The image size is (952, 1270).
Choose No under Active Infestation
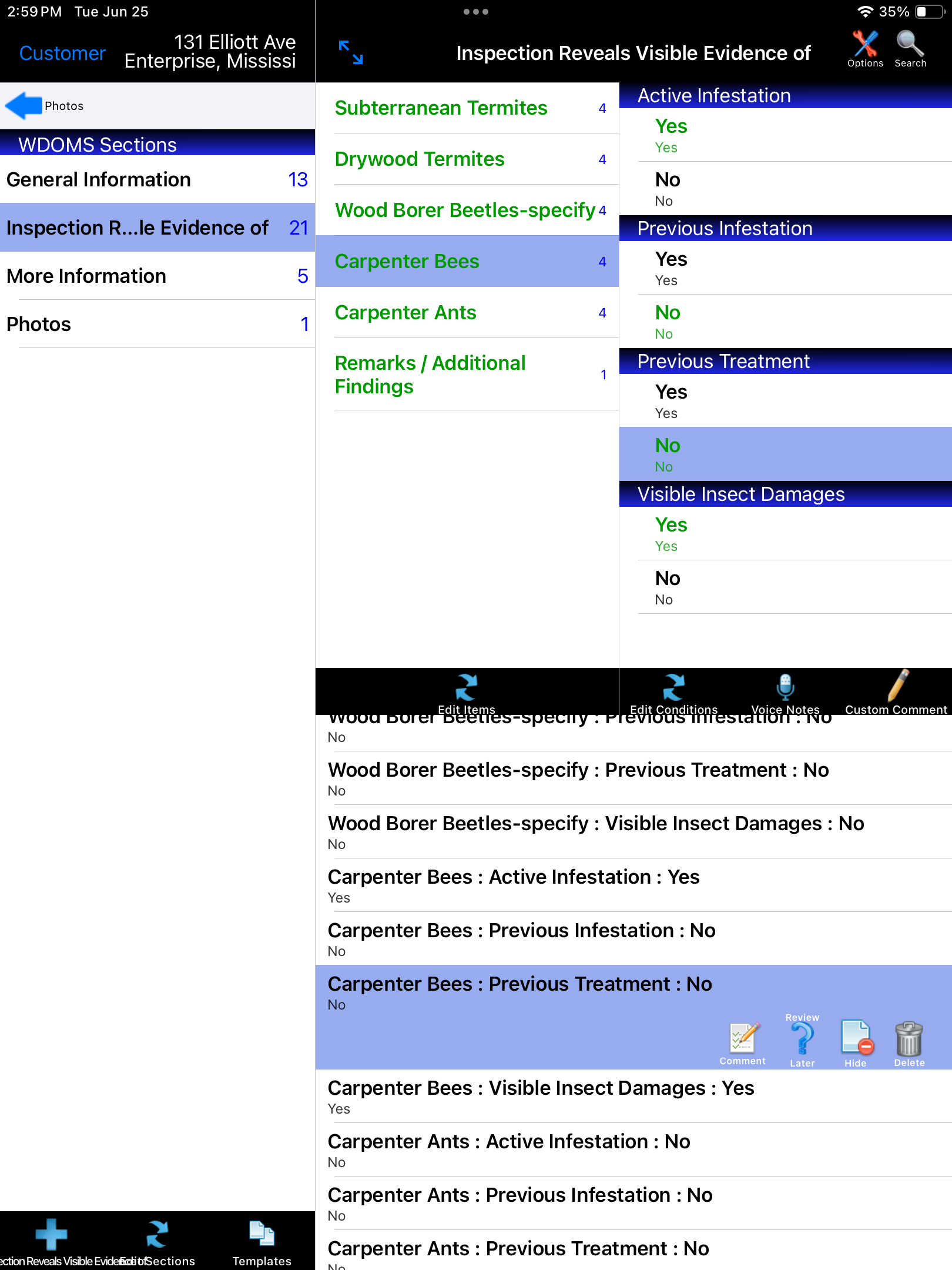786,189
